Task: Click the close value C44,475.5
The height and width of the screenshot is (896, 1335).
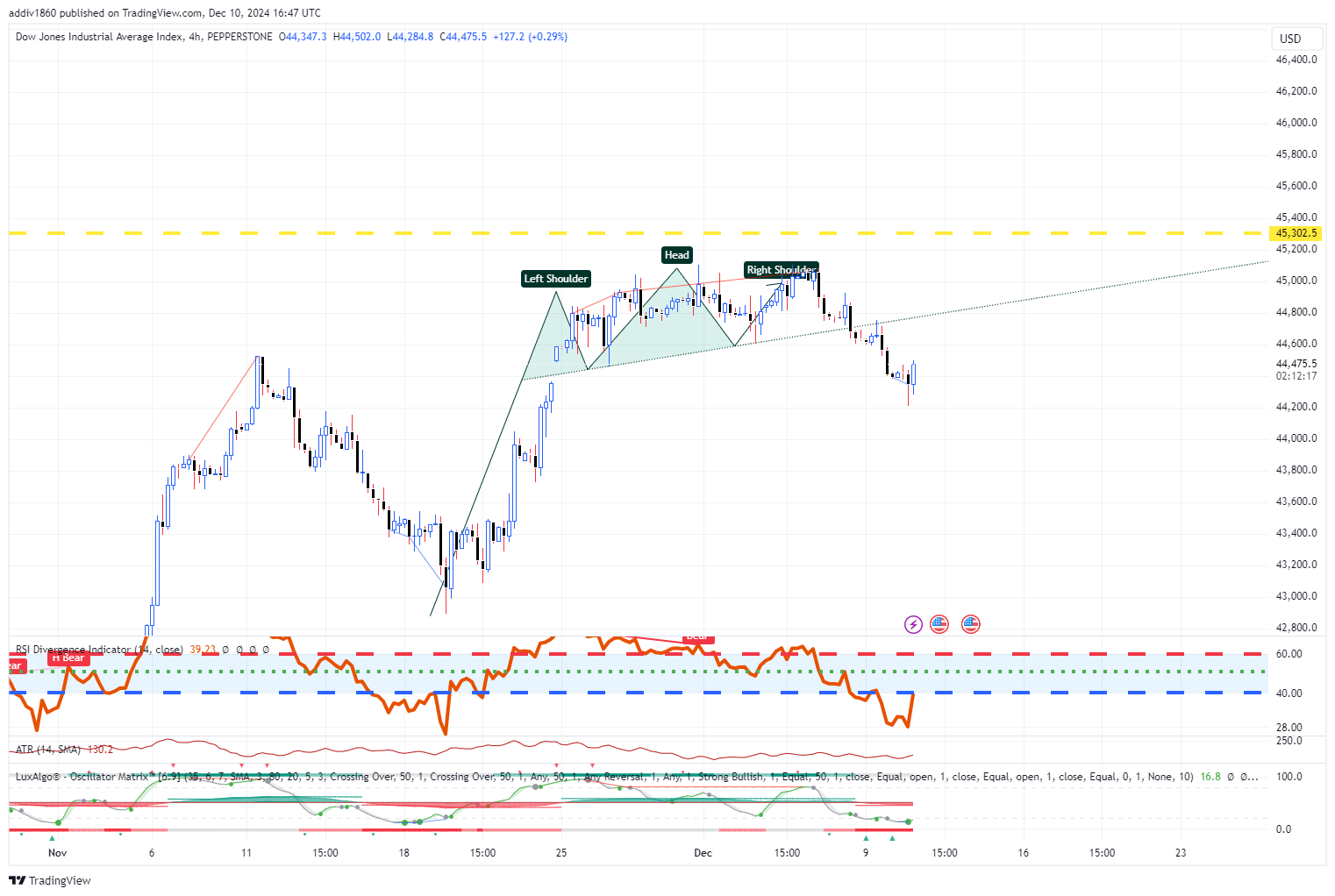Action: (x=463, y=37)
